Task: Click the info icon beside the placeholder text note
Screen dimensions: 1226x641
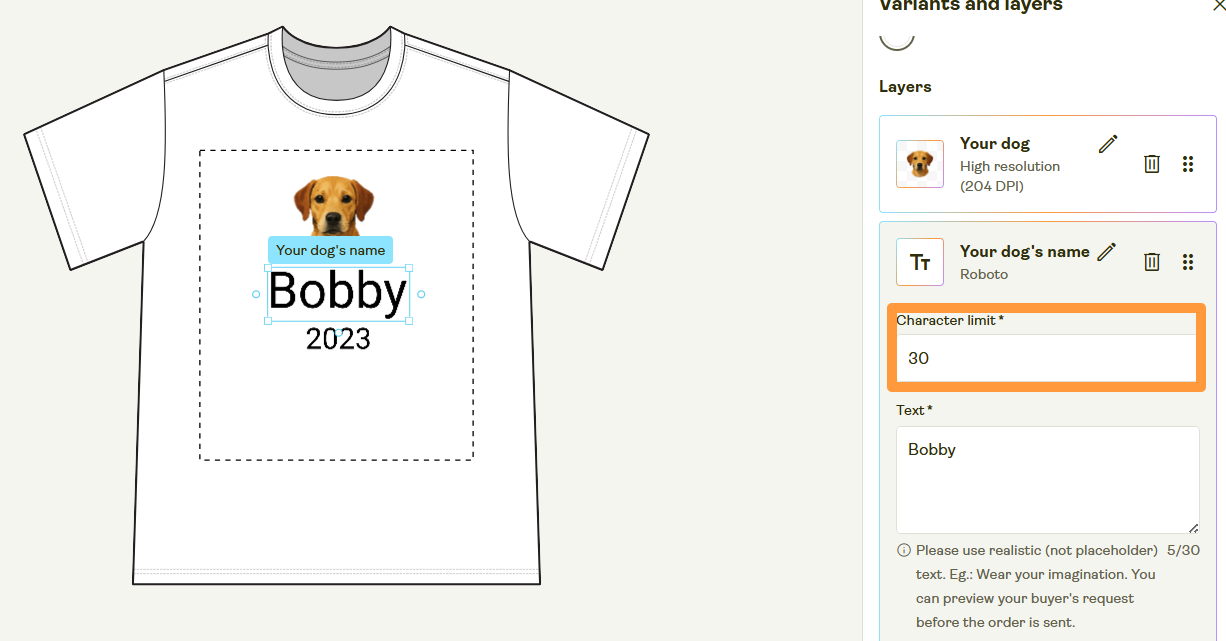Action: (x=903, y=550)
